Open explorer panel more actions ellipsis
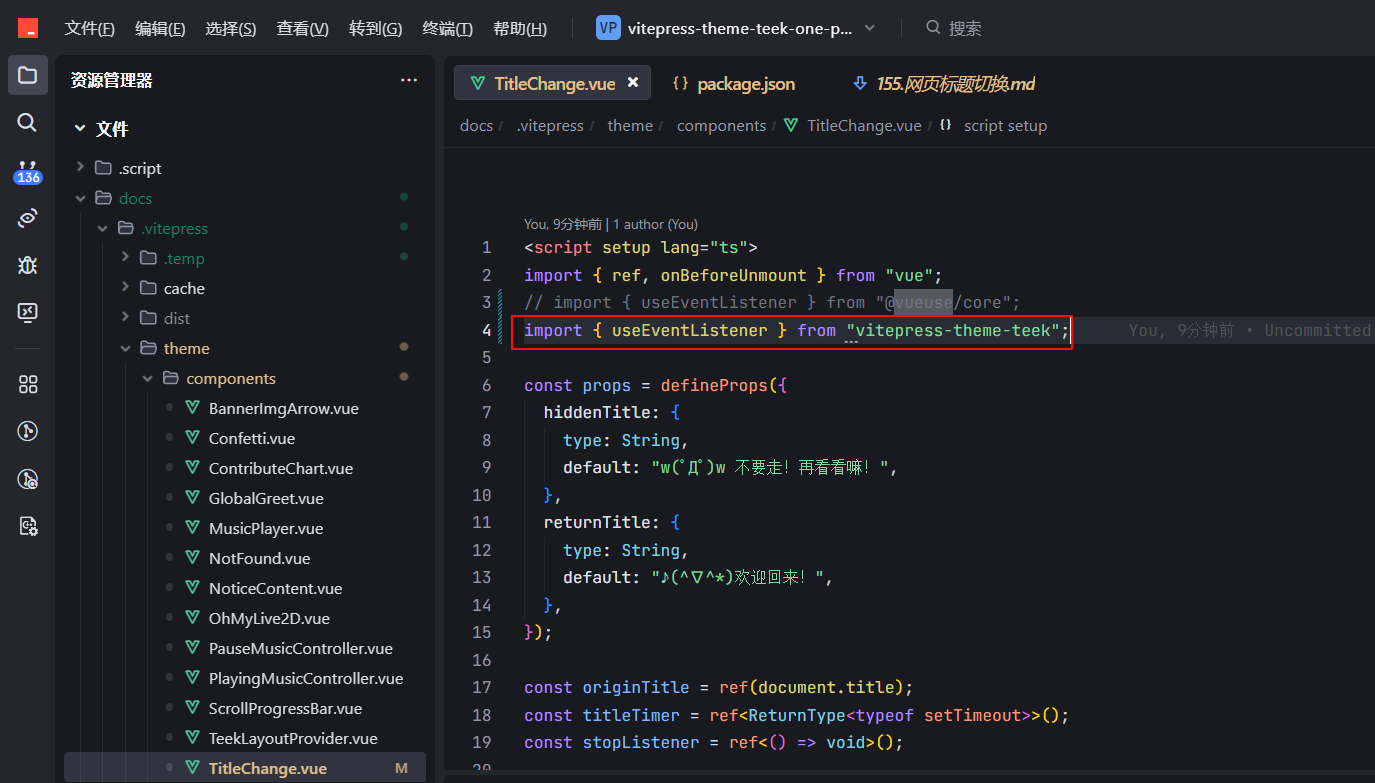Screen dimensions: 1375x783 [409, 80]
